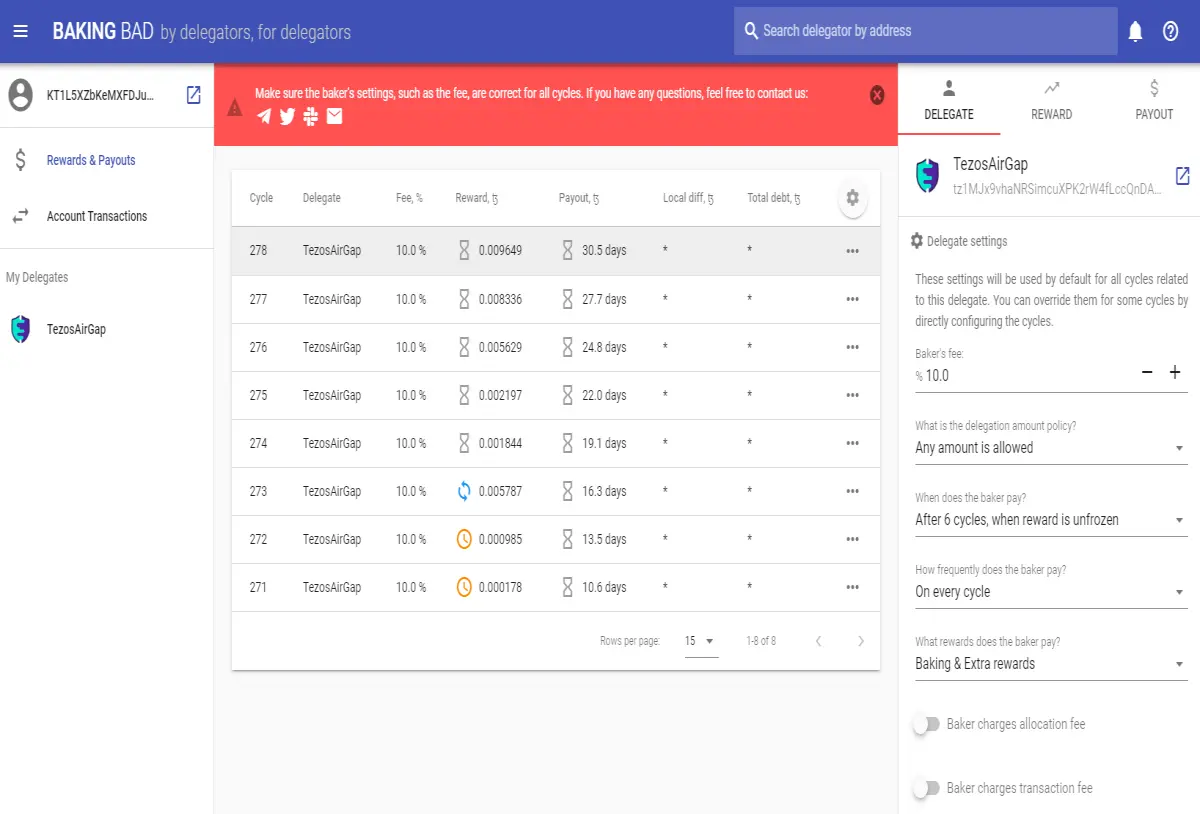Select payout value 10.6 days
Screen dimensions: 1200x814
[604, 587]
